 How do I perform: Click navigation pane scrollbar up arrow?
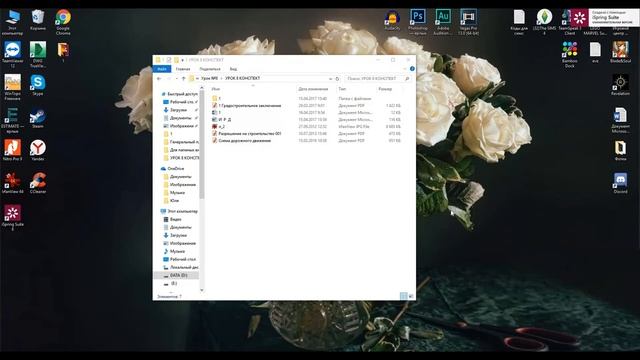coord(202,88)
